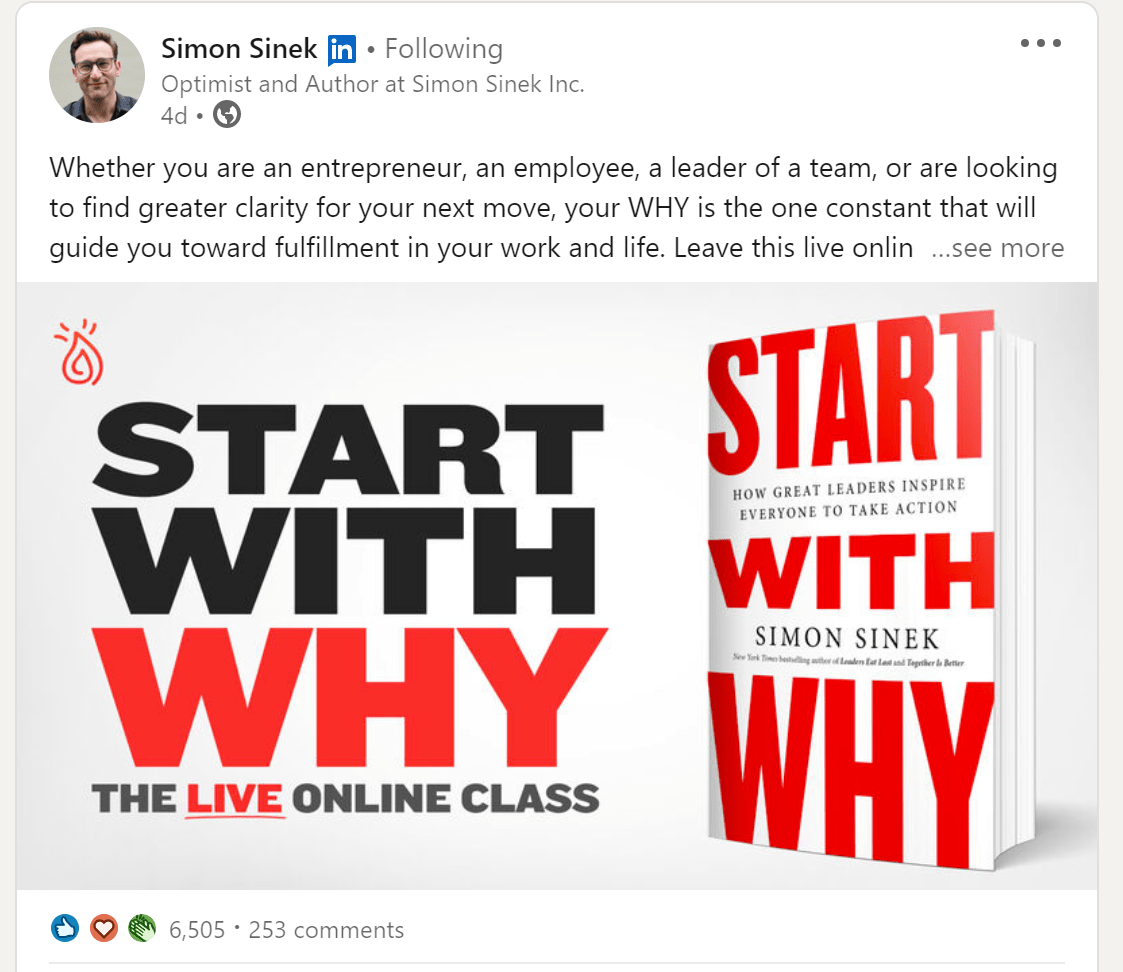Screen dimensions: 1123x972
Task: Click Optimist and Author headline text
Action: coord(372,84)
